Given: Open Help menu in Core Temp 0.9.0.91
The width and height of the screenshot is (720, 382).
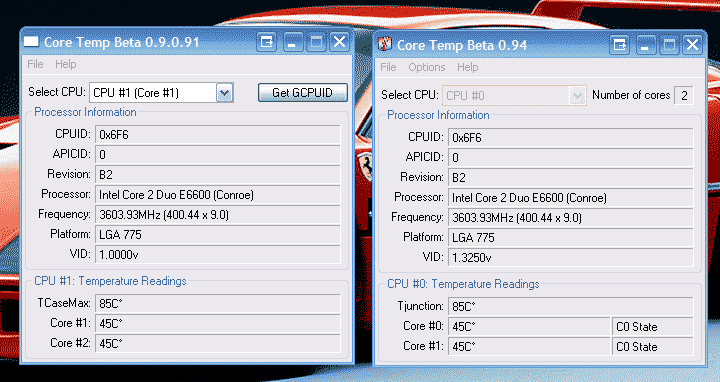Looking at the screenshot, I should (x=66, y=64).
